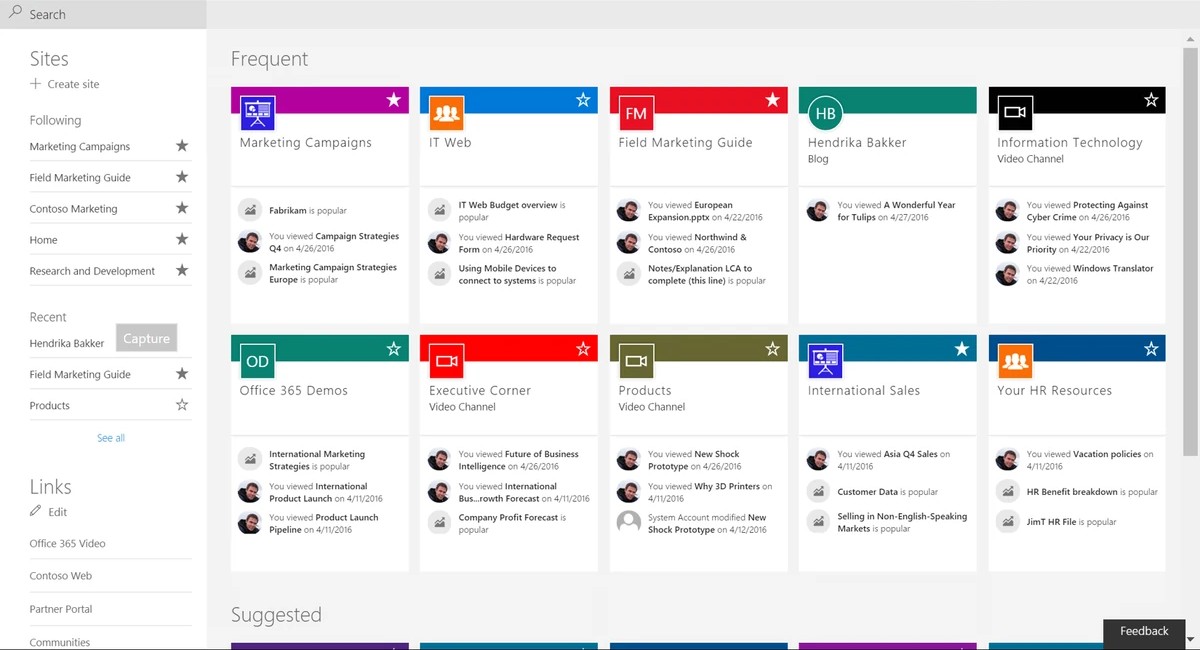Viewport: 1200px width, 650px height.
Task: Follow IT Web using its star
Action: 583,100
